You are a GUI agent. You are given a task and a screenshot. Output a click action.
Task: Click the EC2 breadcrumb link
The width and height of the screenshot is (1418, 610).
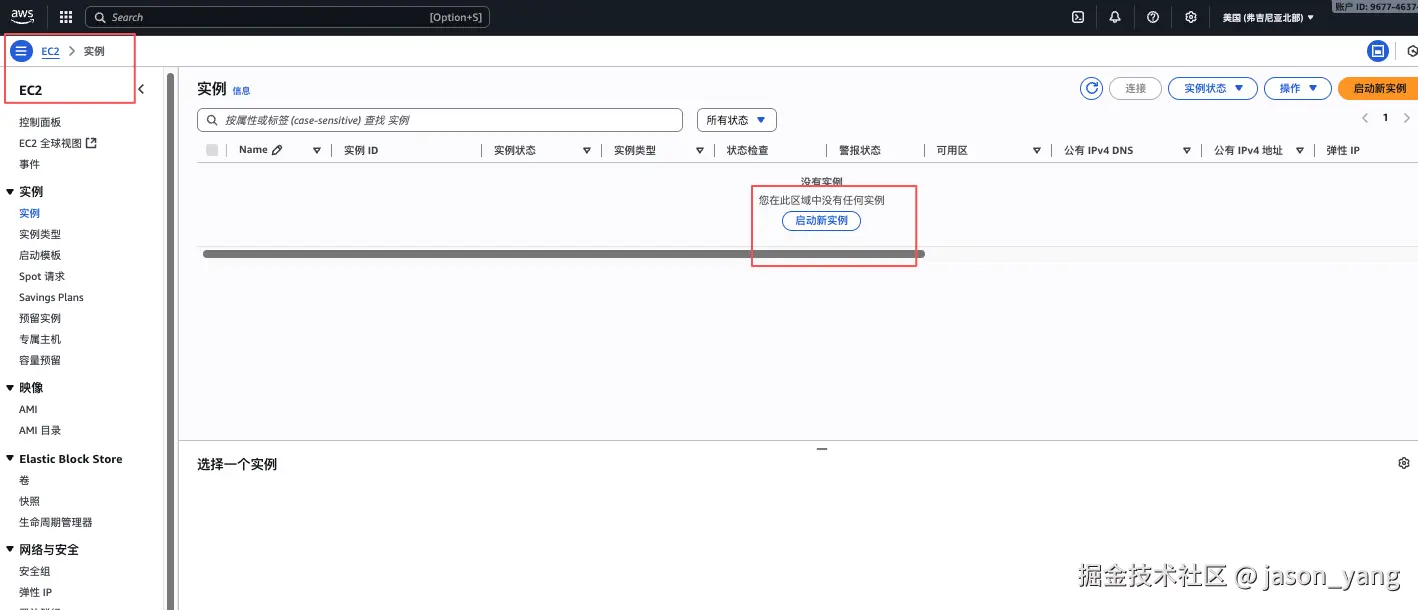coord(50,51)
